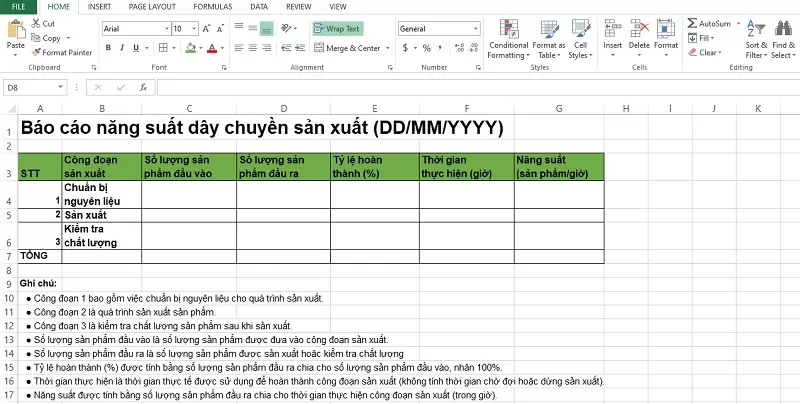Click Decrease Decimal icon

click(x=473, y=48)
